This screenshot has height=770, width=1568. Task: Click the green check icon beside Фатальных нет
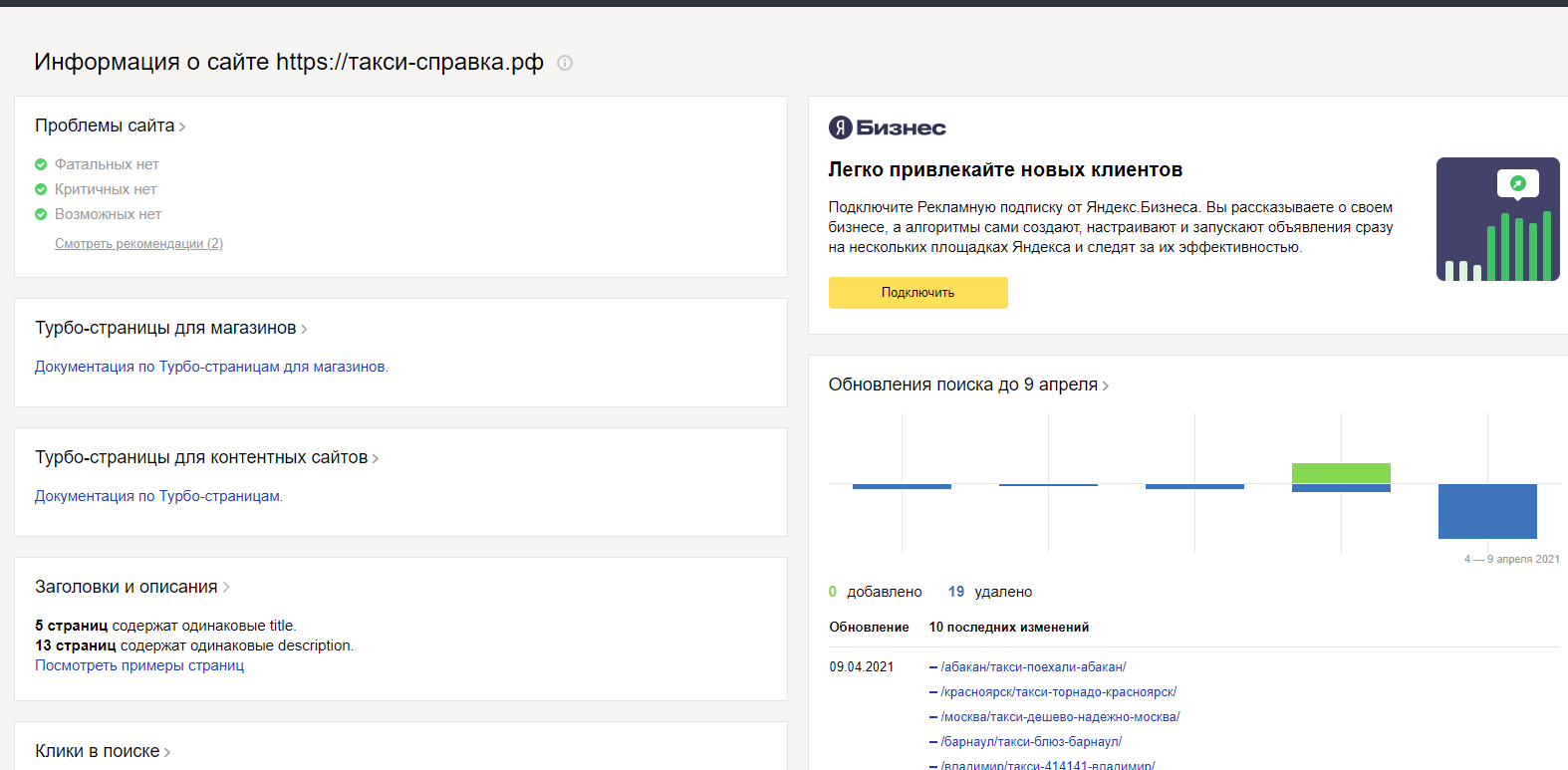tap(41, 164)
